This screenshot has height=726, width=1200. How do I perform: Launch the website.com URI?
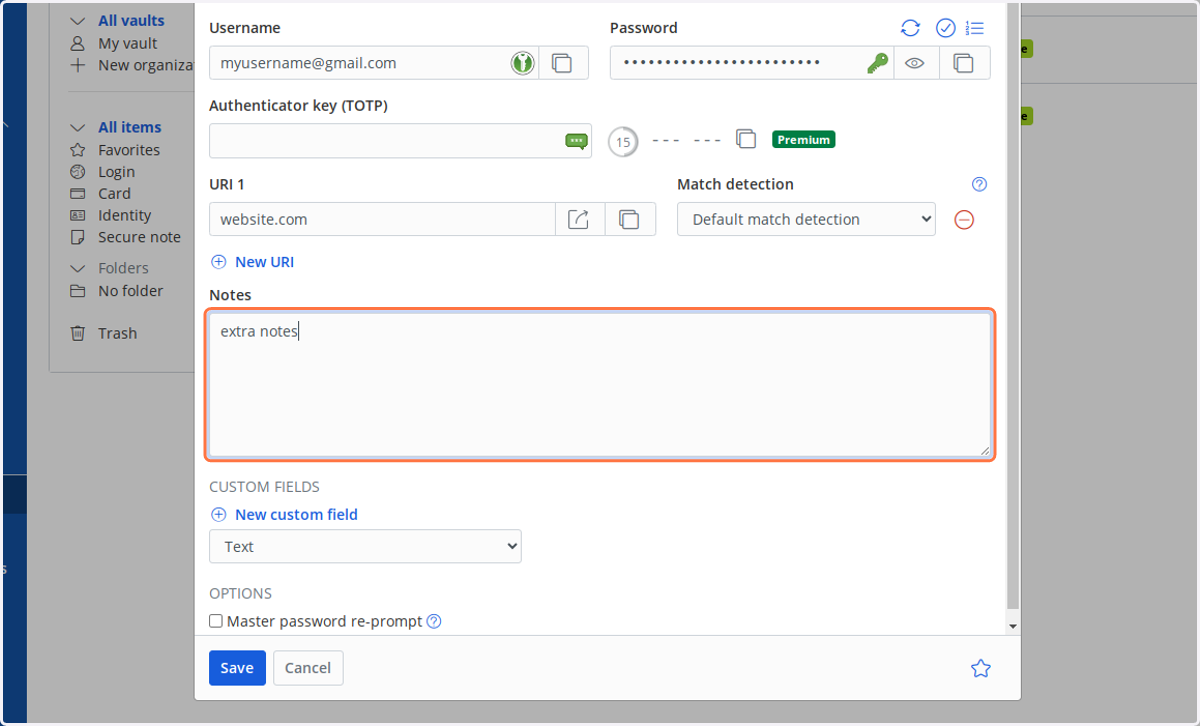point(579,219)
